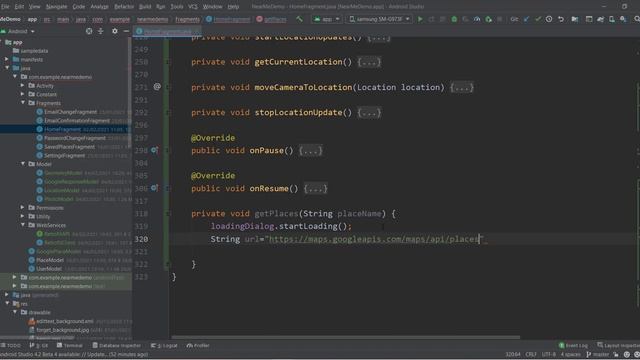The width and height of the screenshot is (640, 360).
Task: Click the Make Project hammer icon
Action: click(x=300, y=19)
